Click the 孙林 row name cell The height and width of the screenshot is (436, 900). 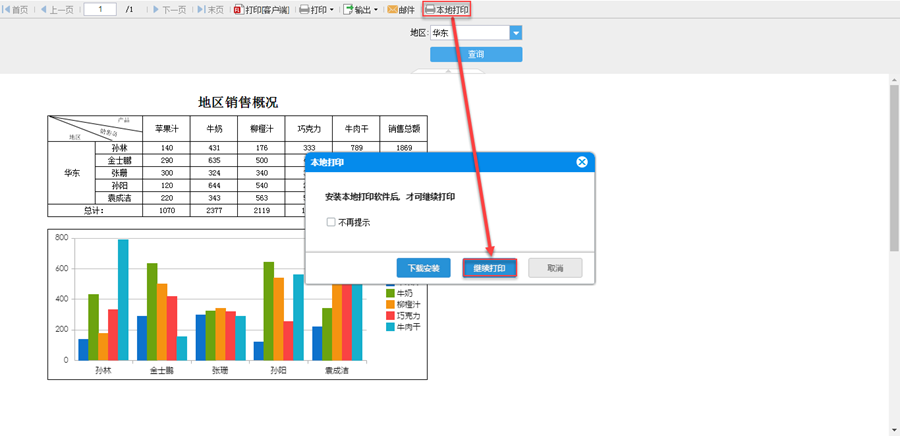click(x=119, y=148)
